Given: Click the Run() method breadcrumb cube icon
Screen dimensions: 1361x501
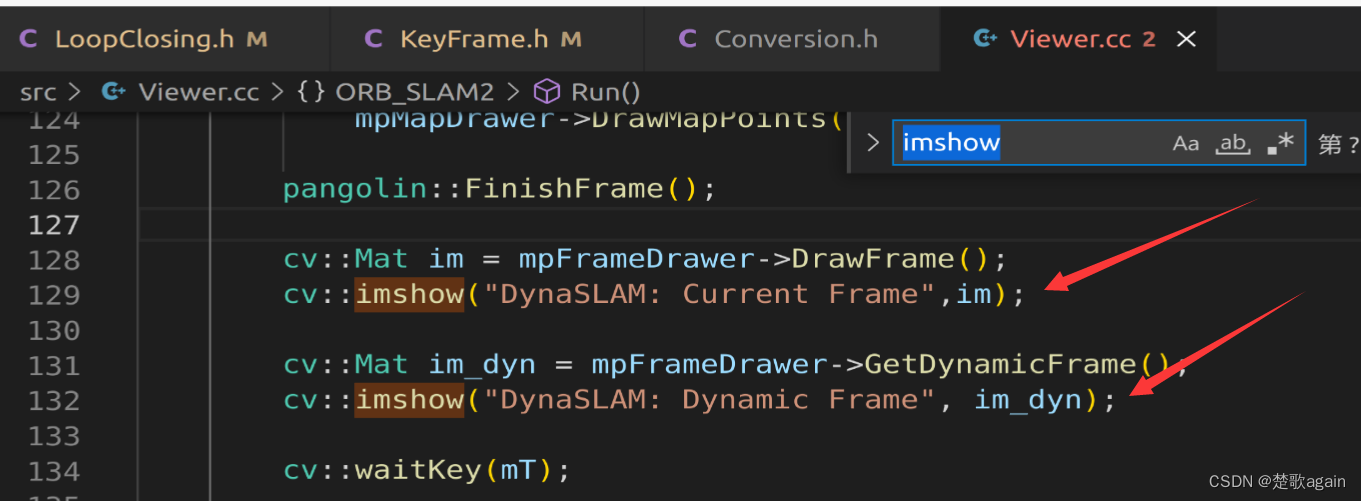Looking at the screenshot, I should (x=546, y=92).
